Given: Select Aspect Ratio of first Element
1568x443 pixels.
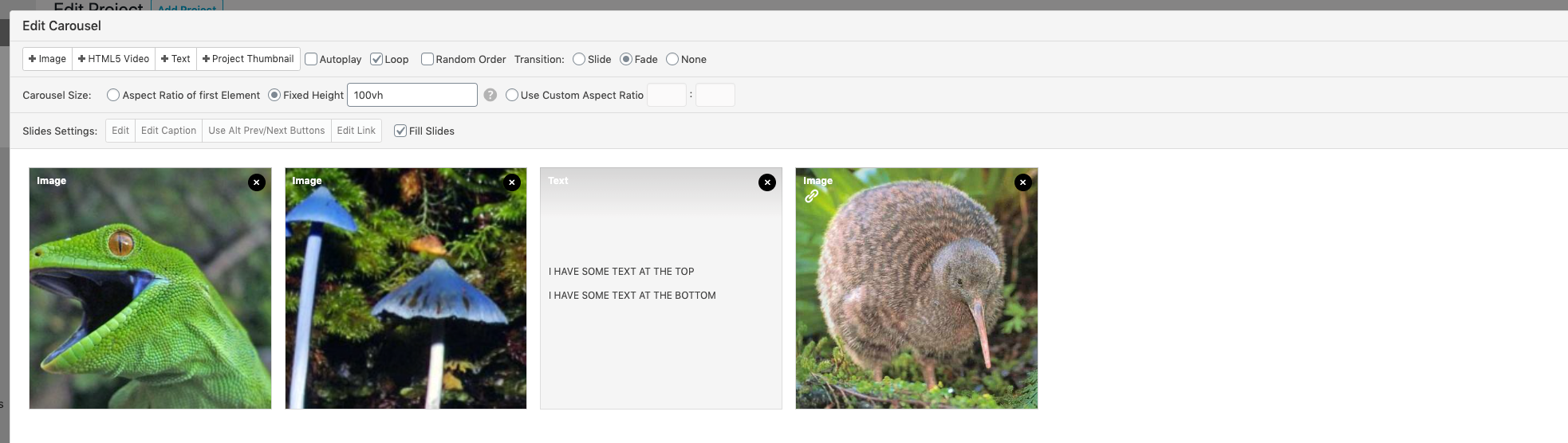Looking at the screenshot, I should (113, 95).
